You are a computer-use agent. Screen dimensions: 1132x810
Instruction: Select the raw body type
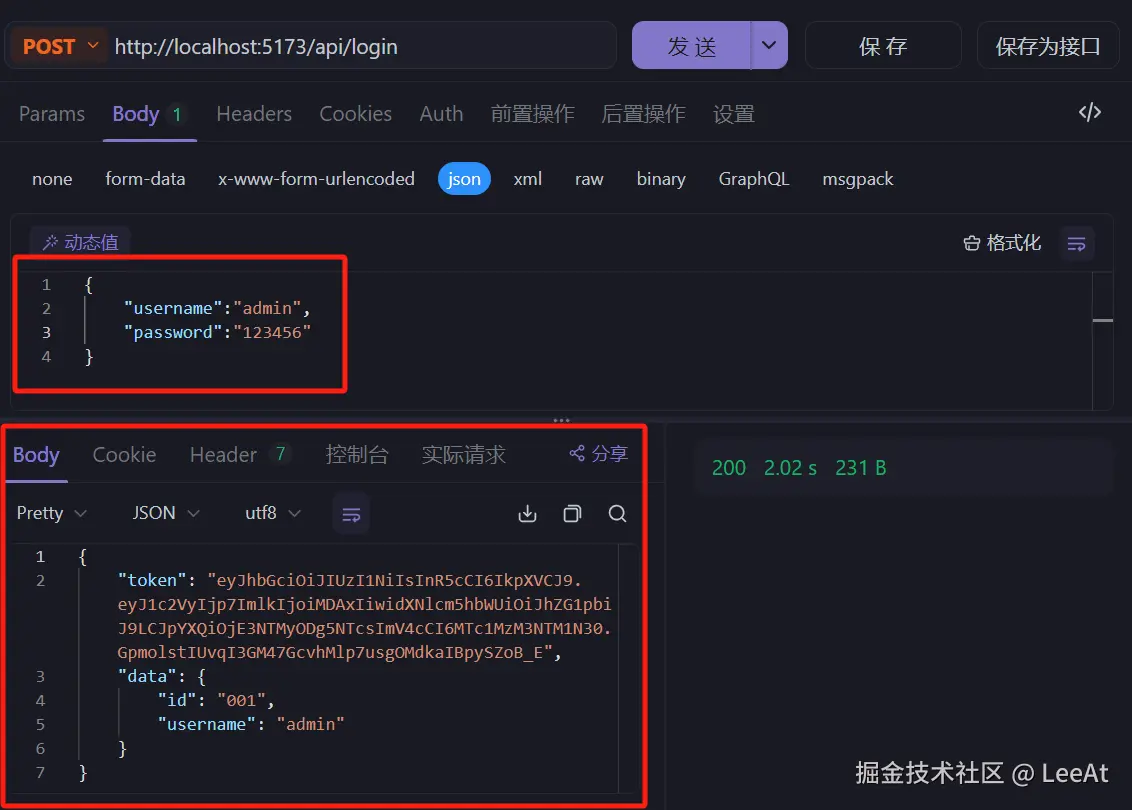(589, 179)
